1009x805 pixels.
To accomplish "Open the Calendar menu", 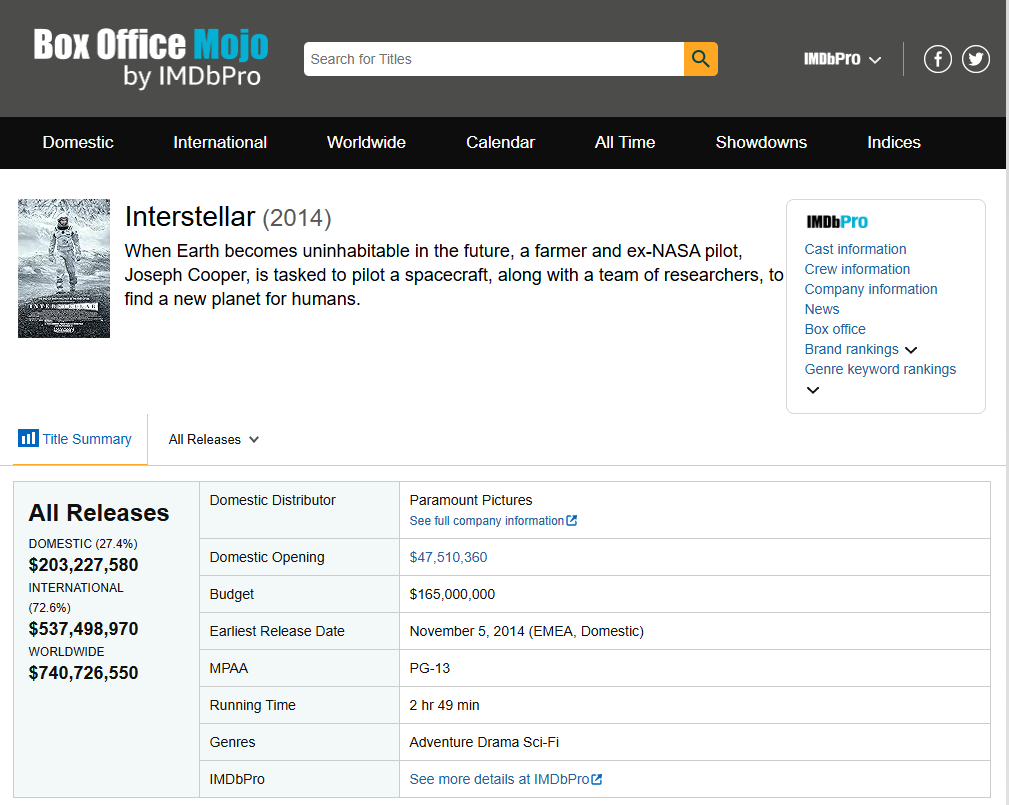I will 501,142.
